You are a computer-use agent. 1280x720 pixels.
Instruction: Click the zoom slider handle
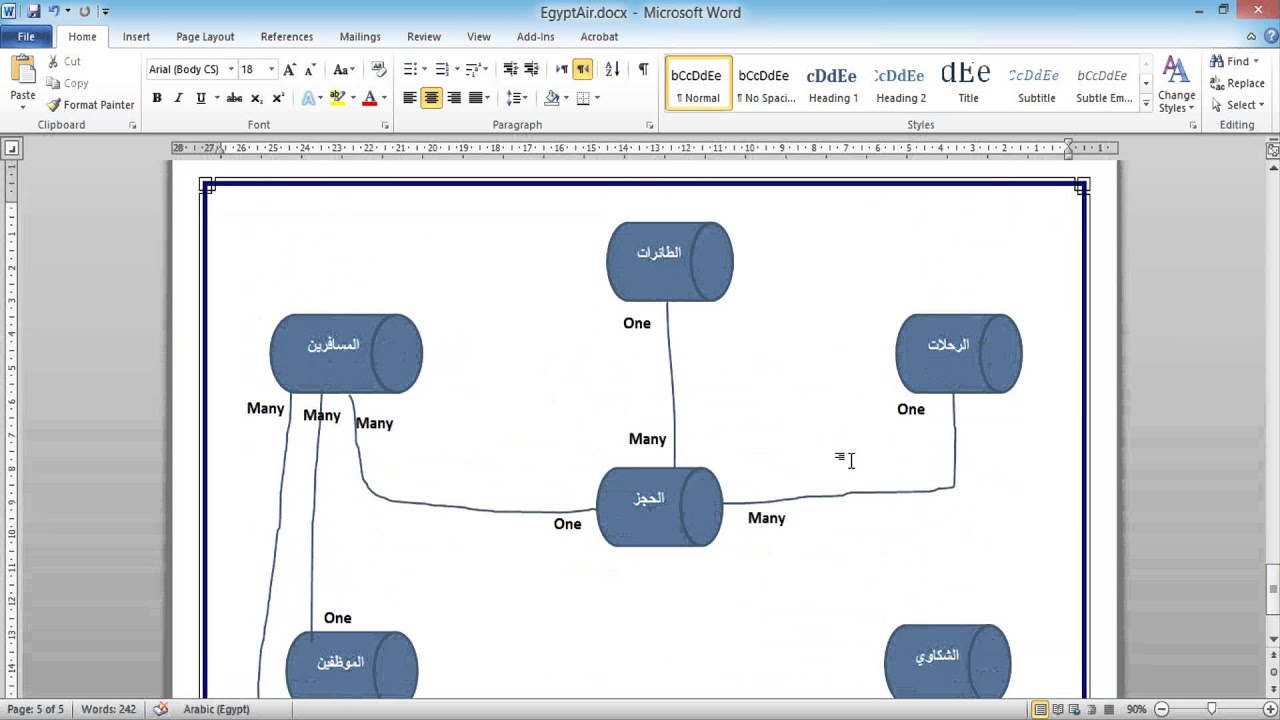[1212, 709]
